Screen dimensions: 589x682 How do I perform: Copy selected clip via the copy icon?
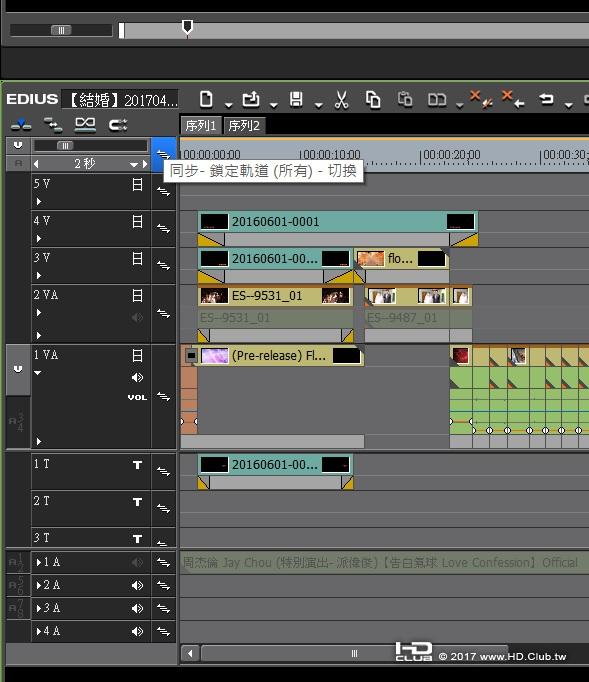373,100
